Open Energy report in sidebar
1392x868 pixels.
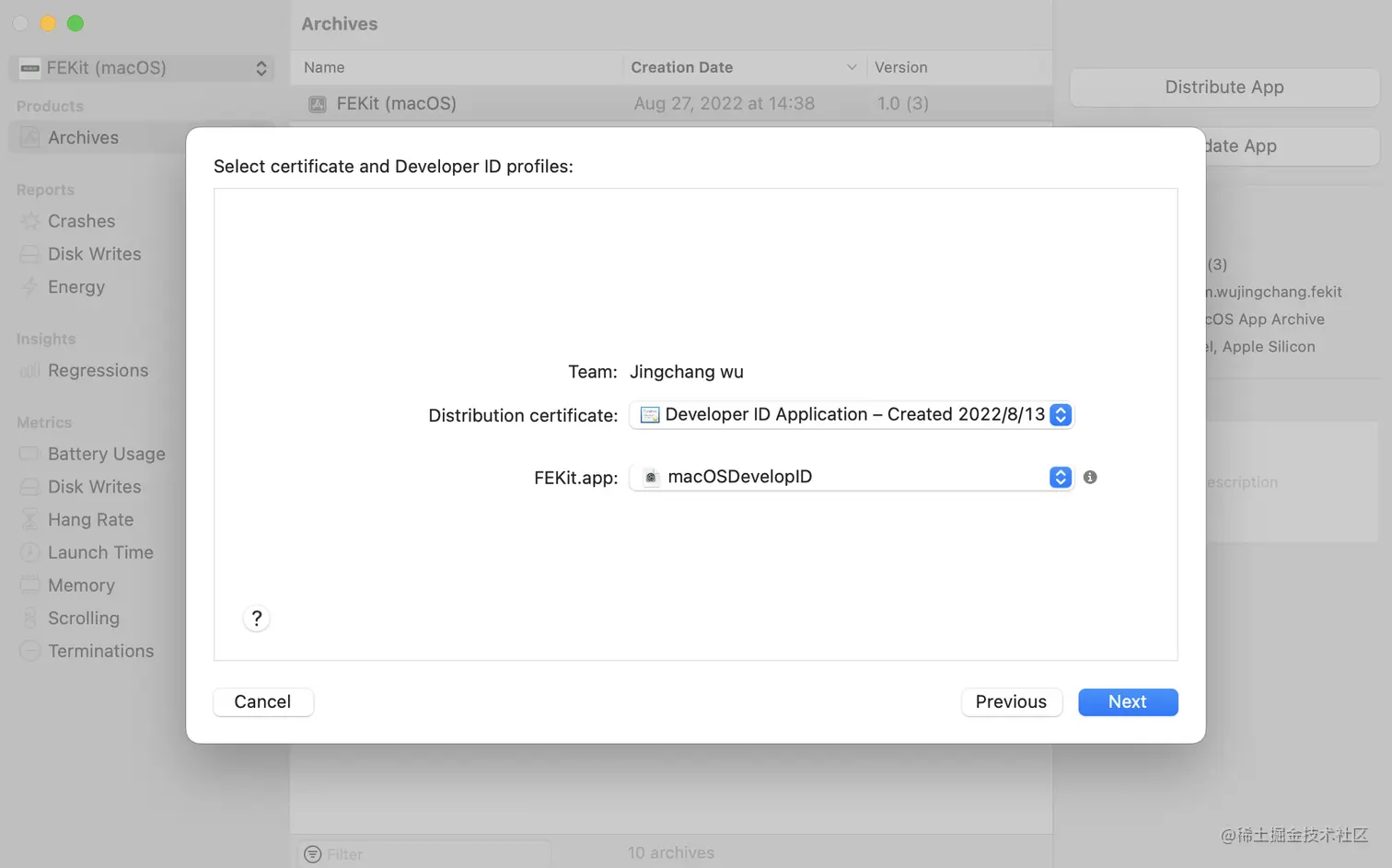(x=76, y=287)
